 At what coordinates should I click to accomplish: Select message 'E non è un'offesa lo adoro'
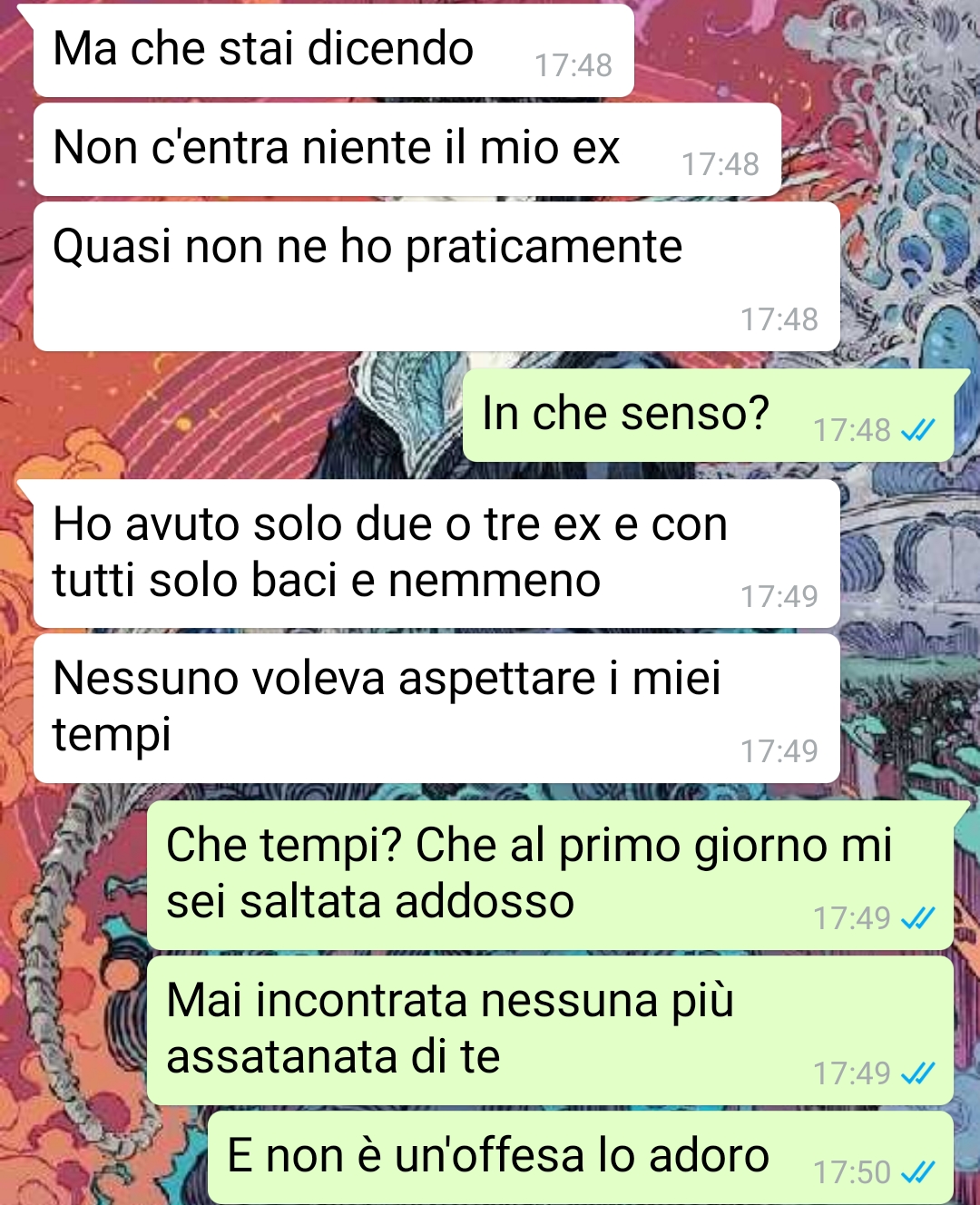pos(581,1158)
